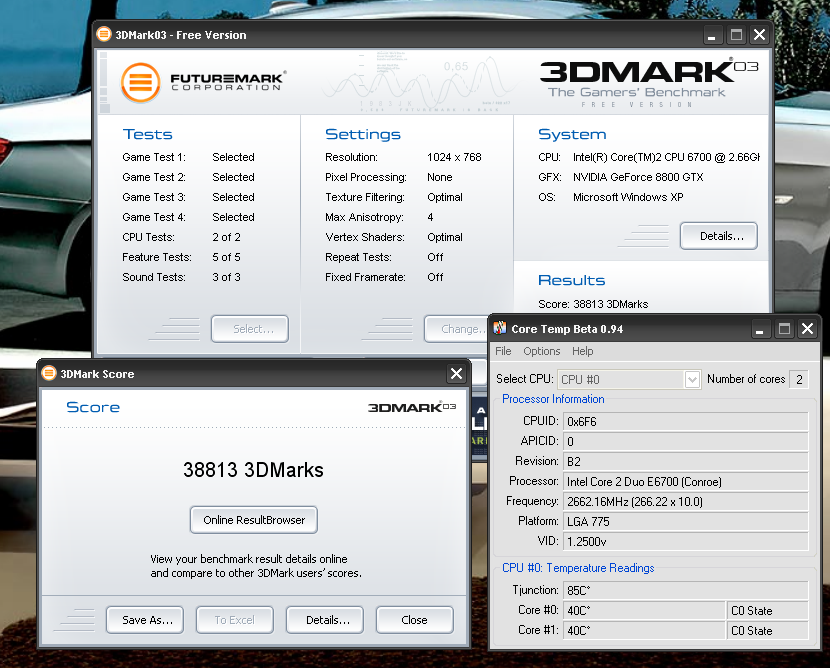Viewport: 830px width, 668px height.
Task: Click the Close button in Score dialog
Action: click(x=415, y=620)
